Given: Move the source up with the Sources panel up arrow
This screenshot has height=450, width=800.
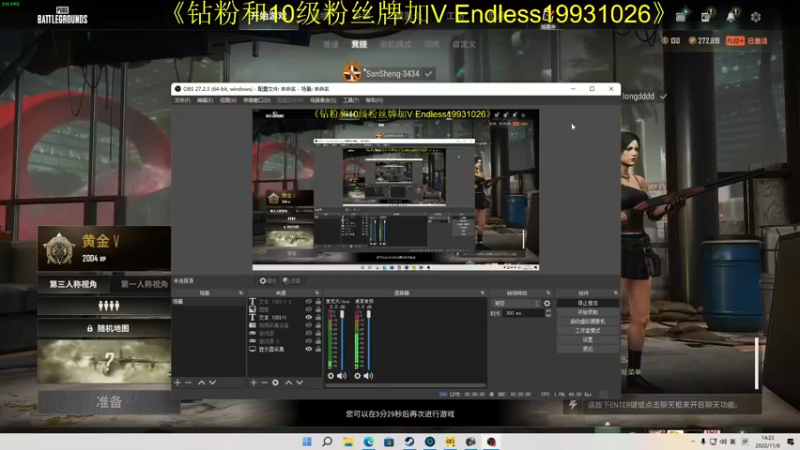Looking at the screenshot, I should (x=289, y=382).
